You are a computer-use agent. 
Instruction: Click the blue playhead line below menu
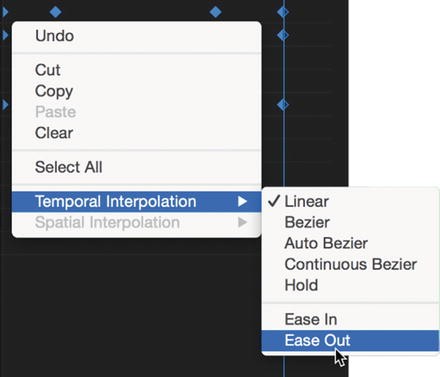click(x=284, y=366)
